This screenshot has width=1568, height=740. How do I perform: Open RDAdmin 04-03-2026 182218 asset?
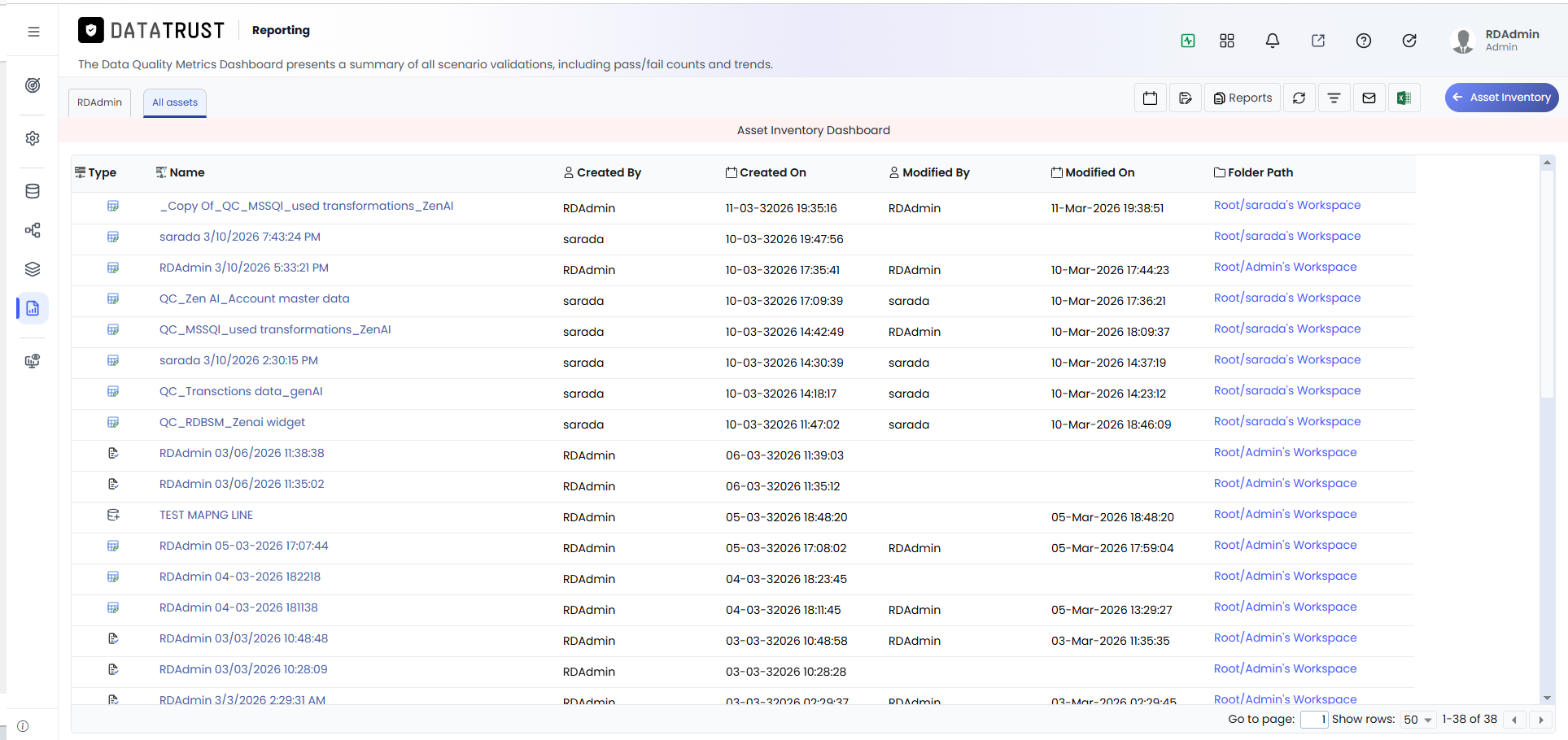pos(240,577)
